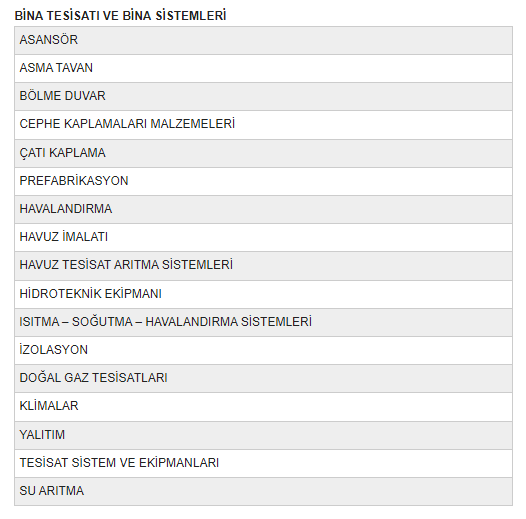Click the HAVUZ İMALATI row

(263, 238)
